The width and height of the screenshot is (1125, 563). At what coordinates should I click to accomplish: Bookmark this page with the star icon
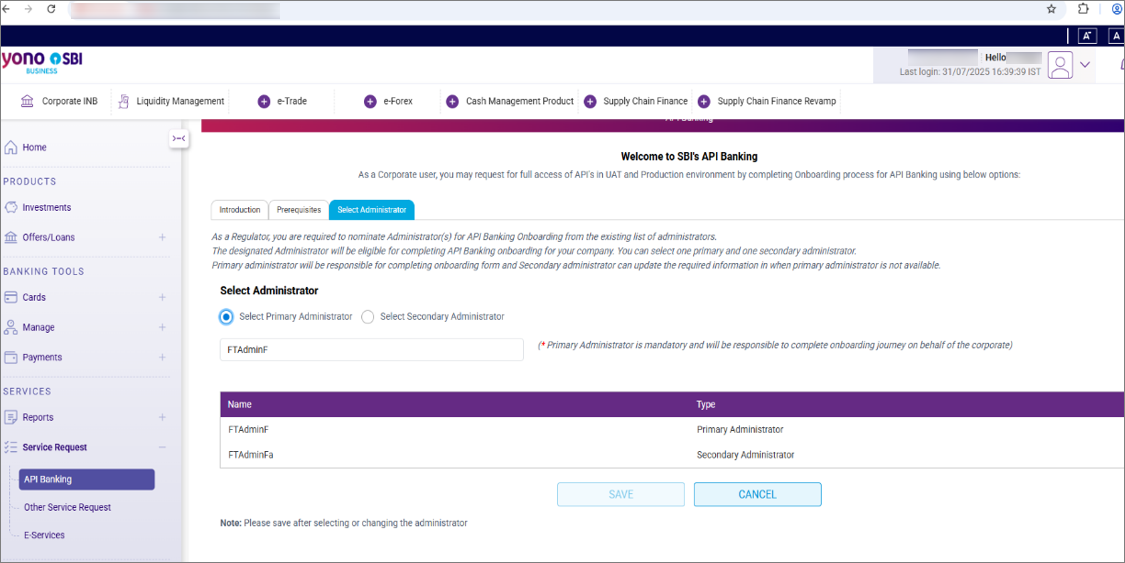(x=1051, y=9)
